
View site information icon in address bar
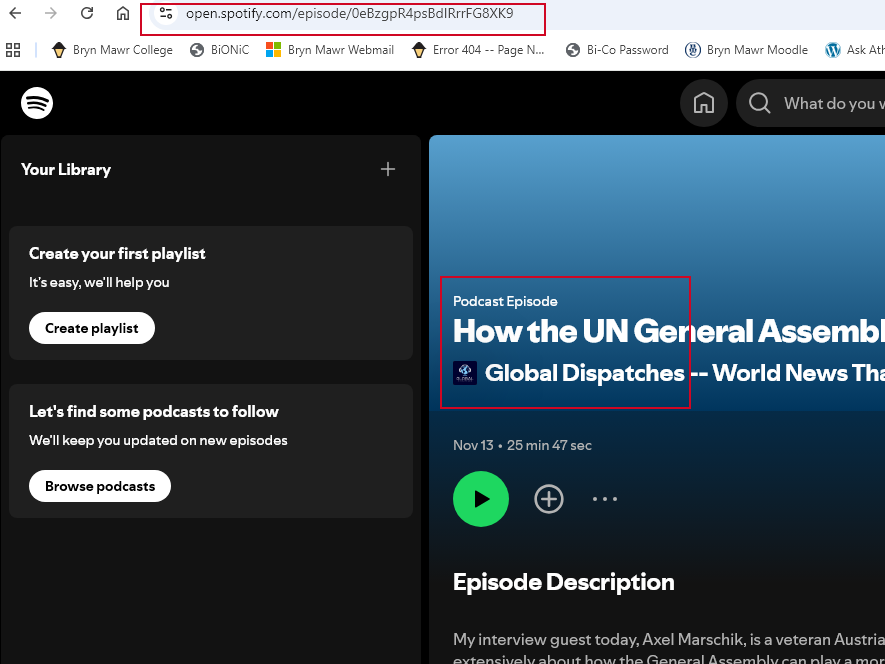click(x=165, y=13)
